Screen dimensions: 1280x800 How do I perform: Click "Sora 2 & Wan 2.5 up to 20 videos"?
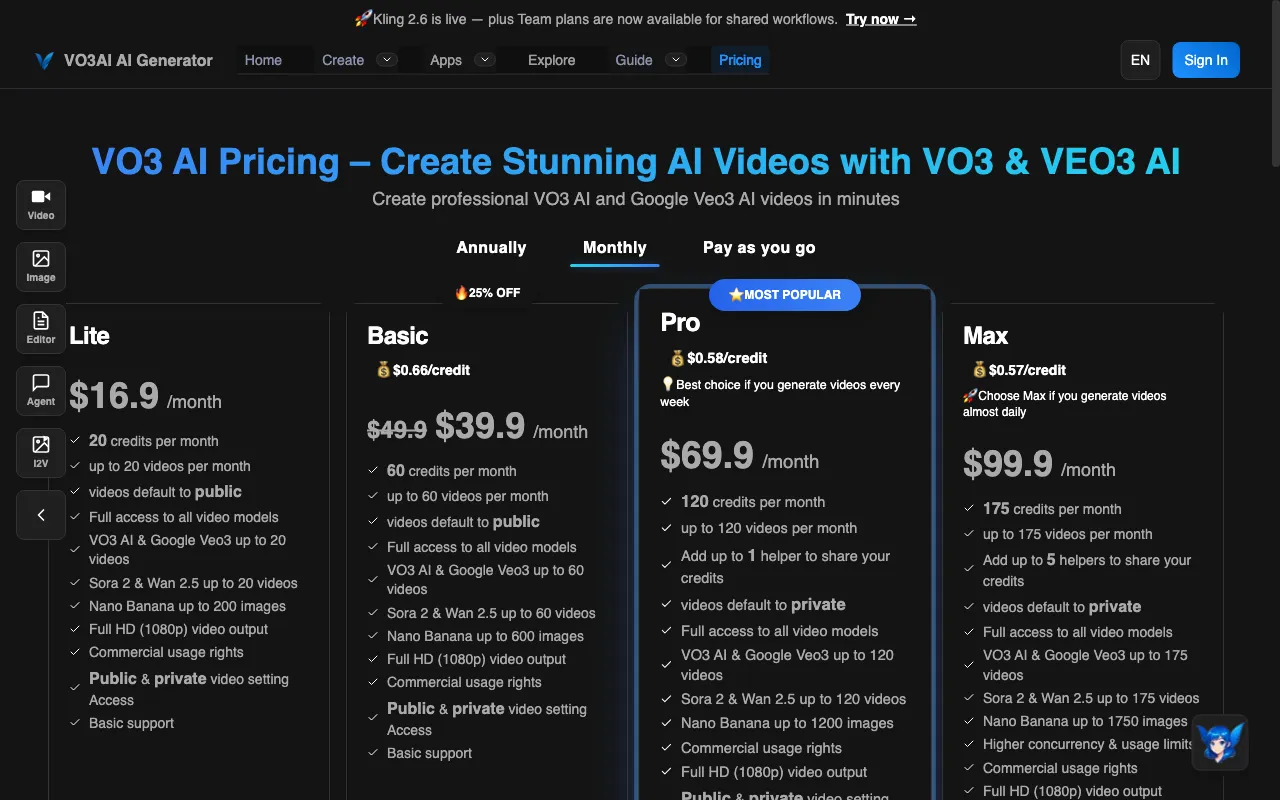[x=193, y=583]
